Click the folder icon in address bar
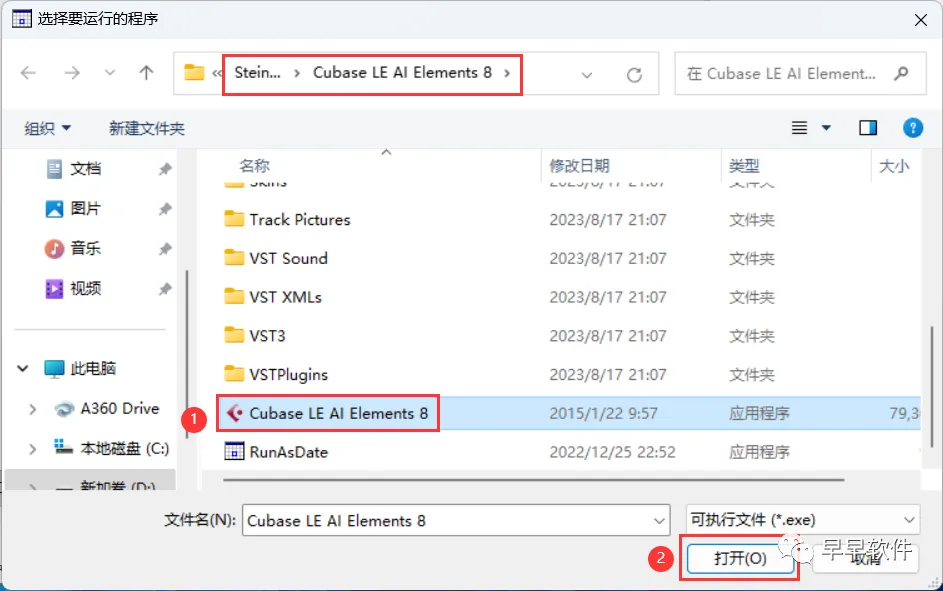943x591 pixels. pyautogui.click(x=194, y=73)
